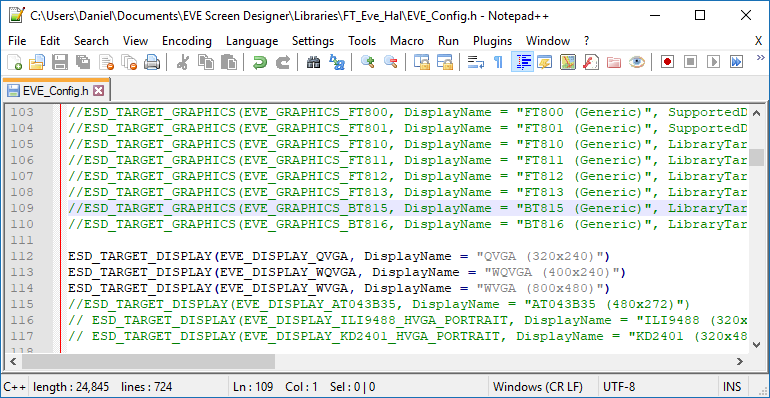Open the File menu
770x398 pixels.
17,41
